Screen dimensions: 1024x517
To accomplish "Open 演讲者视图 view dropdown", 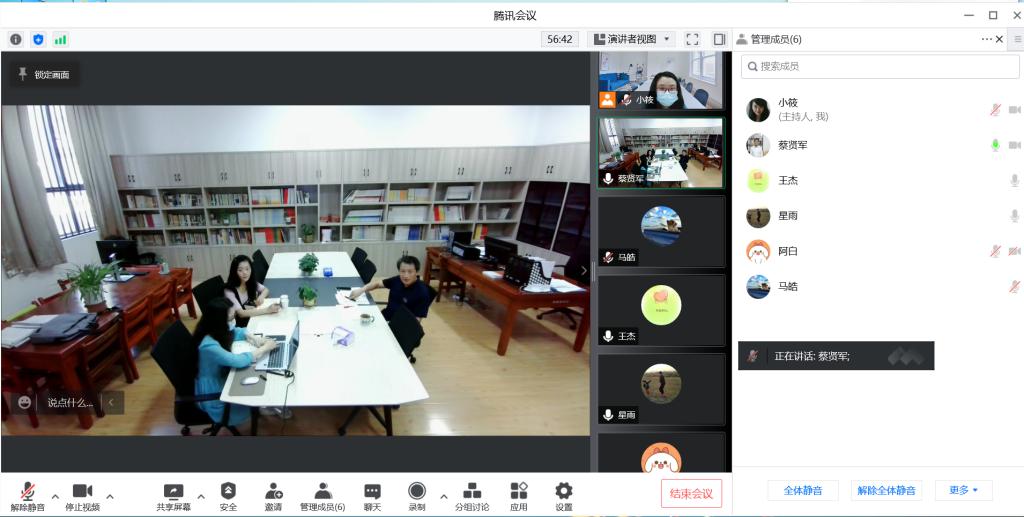I will pos(632,39).
